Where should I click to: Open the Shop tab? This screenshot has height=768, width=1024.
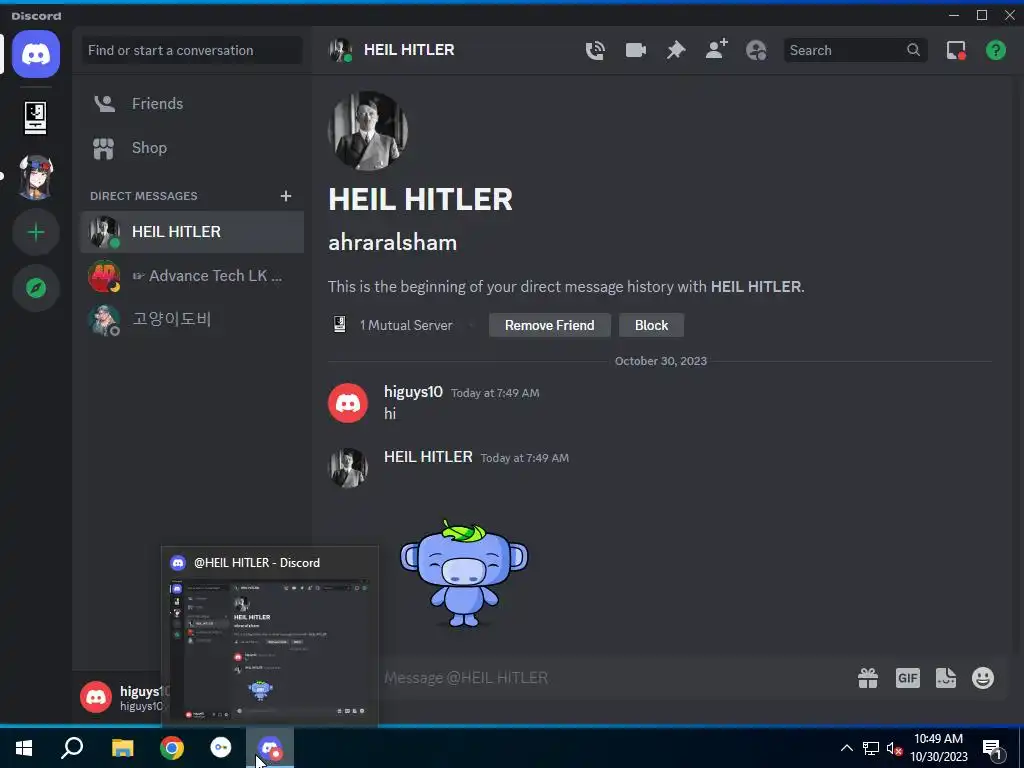click(192, 148)
